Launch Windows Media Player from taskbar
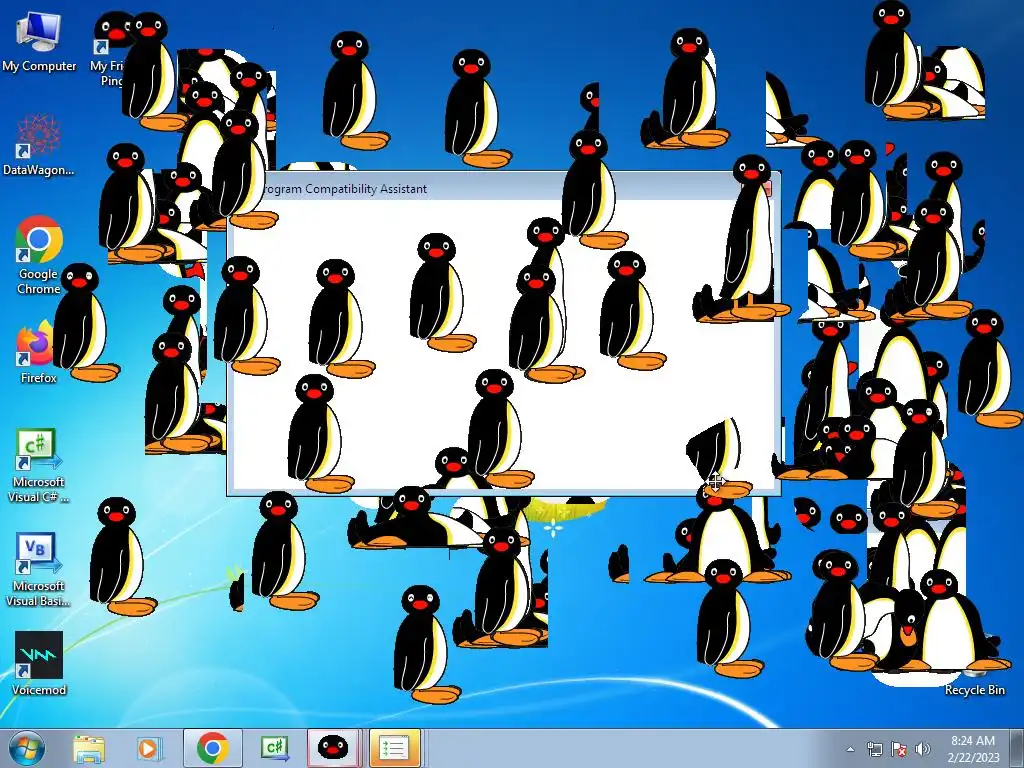Image resolution: width=1024 pixels, height=768 pixels. point(148,748)
